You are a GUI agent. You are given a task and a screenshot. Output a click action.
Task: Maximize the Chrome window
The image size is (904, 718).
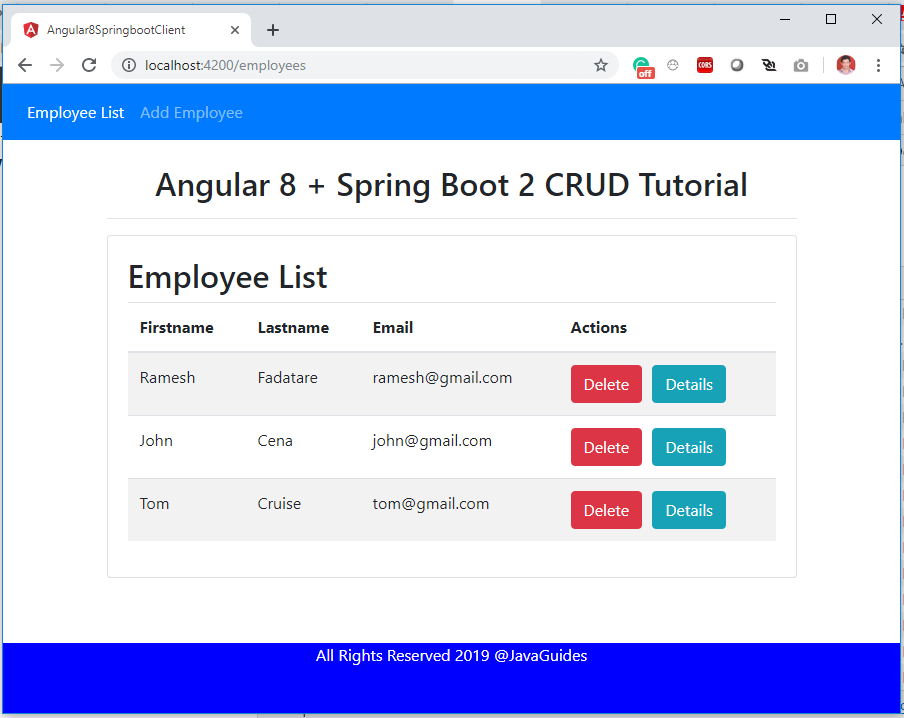point(831,19)
